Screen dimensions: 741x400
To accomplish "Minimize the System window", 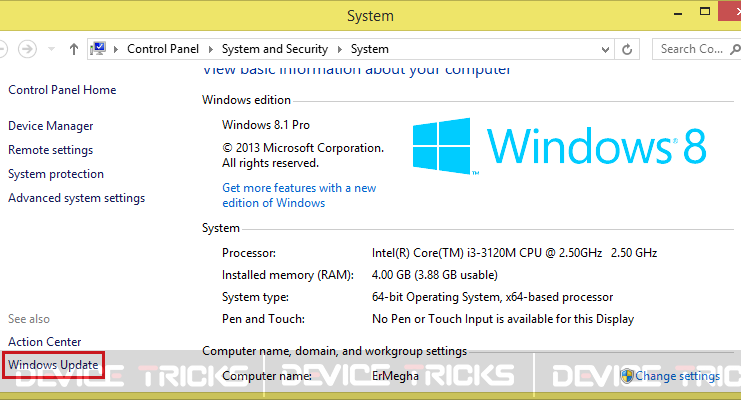I will tap(678, 12).
